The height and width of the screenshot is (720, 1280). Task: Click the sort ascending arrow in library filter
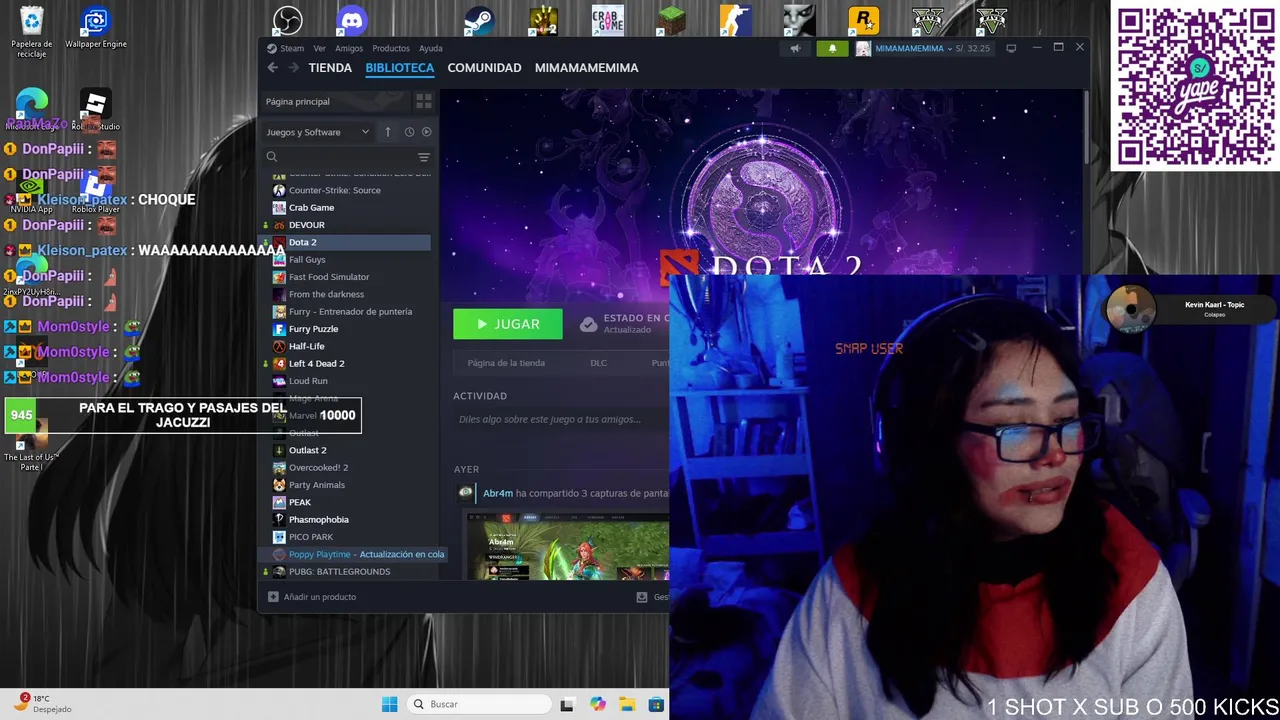pos(388,132)
